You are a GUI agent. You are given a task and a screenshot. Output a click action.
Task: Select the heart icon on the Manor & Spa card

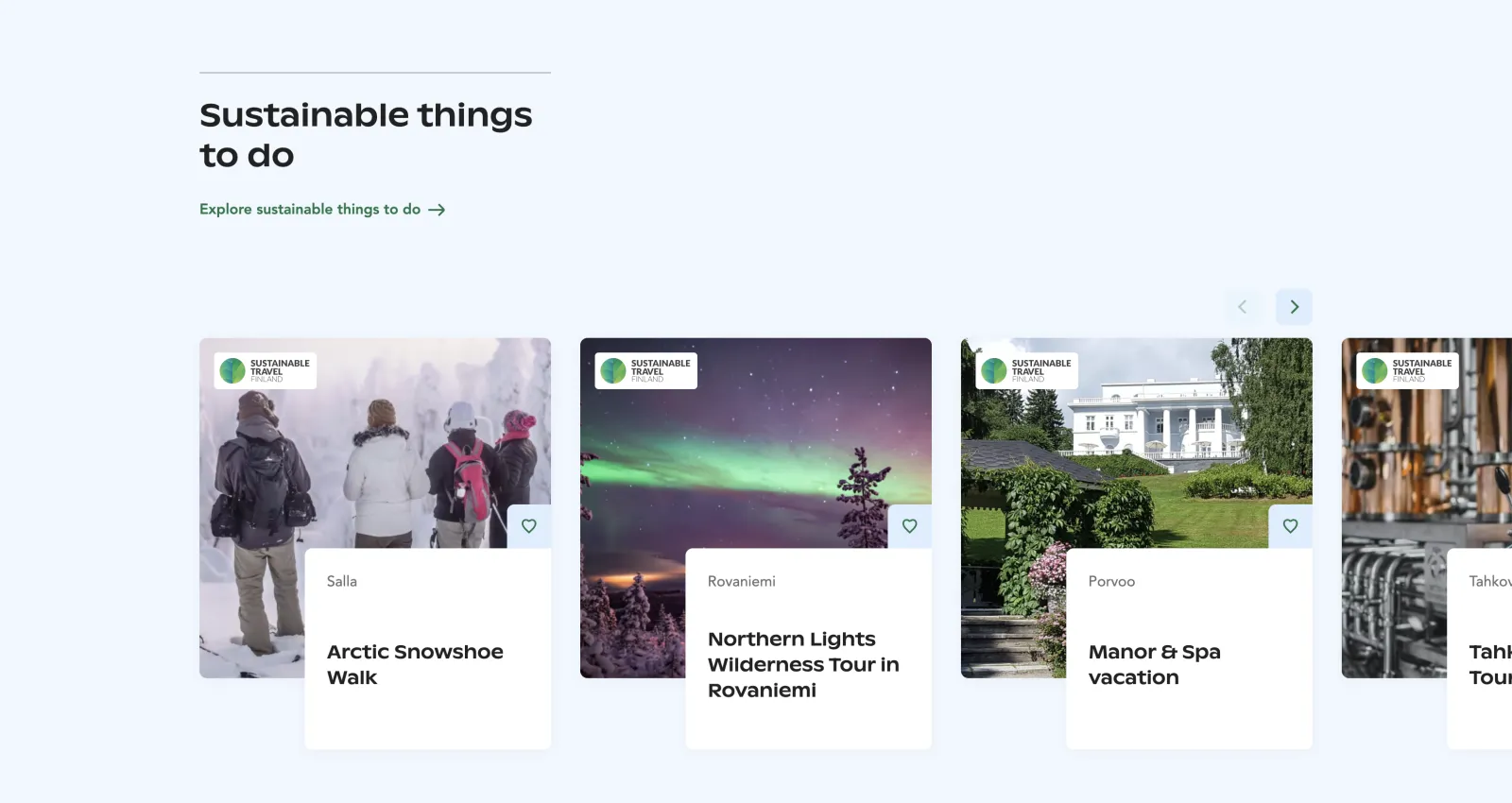click(x=1290, y=526)
